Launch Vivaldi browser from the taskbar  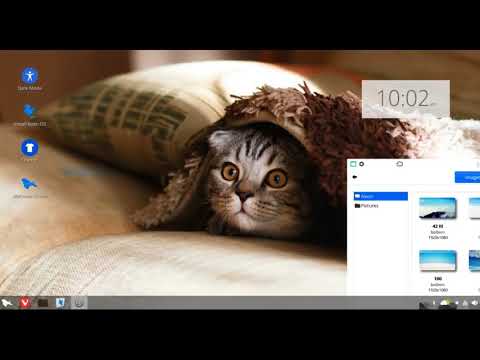(x=25, y=303)
